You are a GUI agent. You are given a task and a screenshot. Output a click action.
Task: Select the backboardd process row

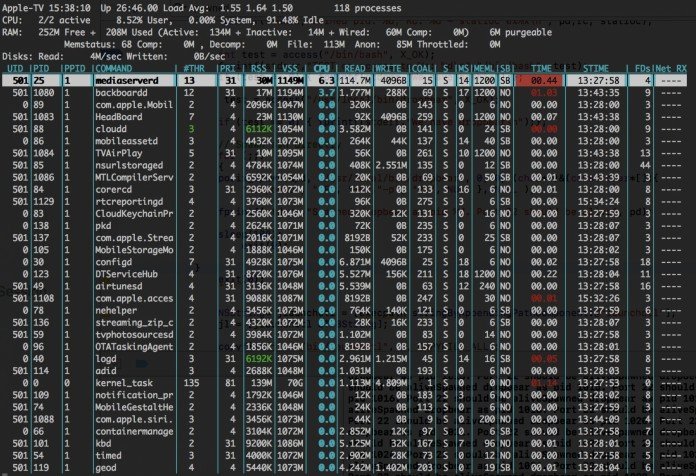(x=344, y=93)
